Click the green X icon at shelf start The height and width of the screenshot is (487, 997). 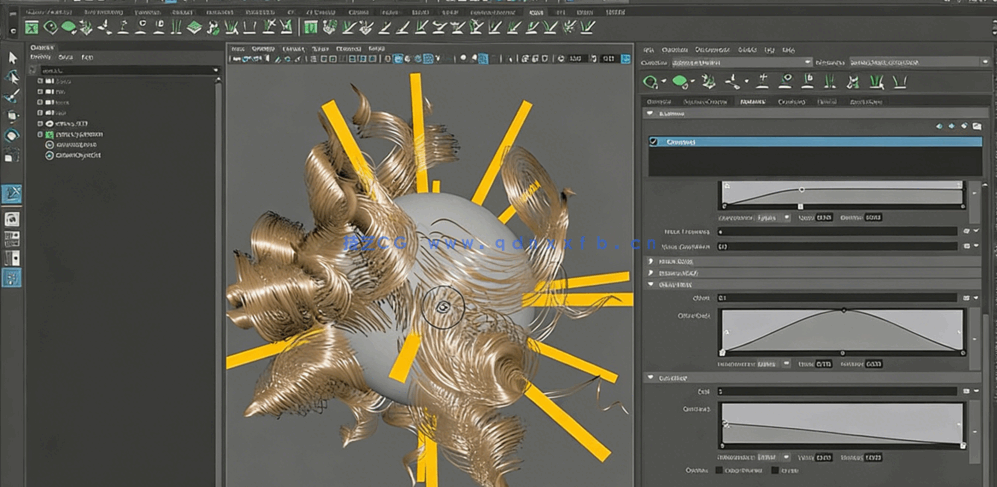click(x=32, y=28)
